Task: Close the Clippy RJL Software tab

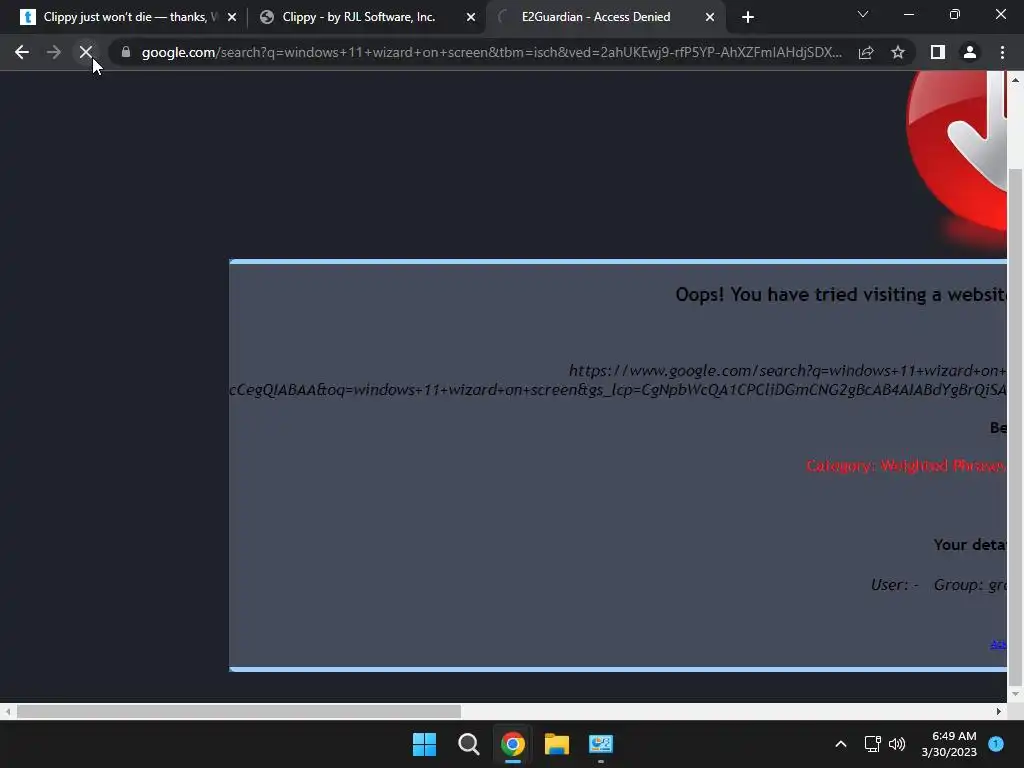Action: coord(471,18)
